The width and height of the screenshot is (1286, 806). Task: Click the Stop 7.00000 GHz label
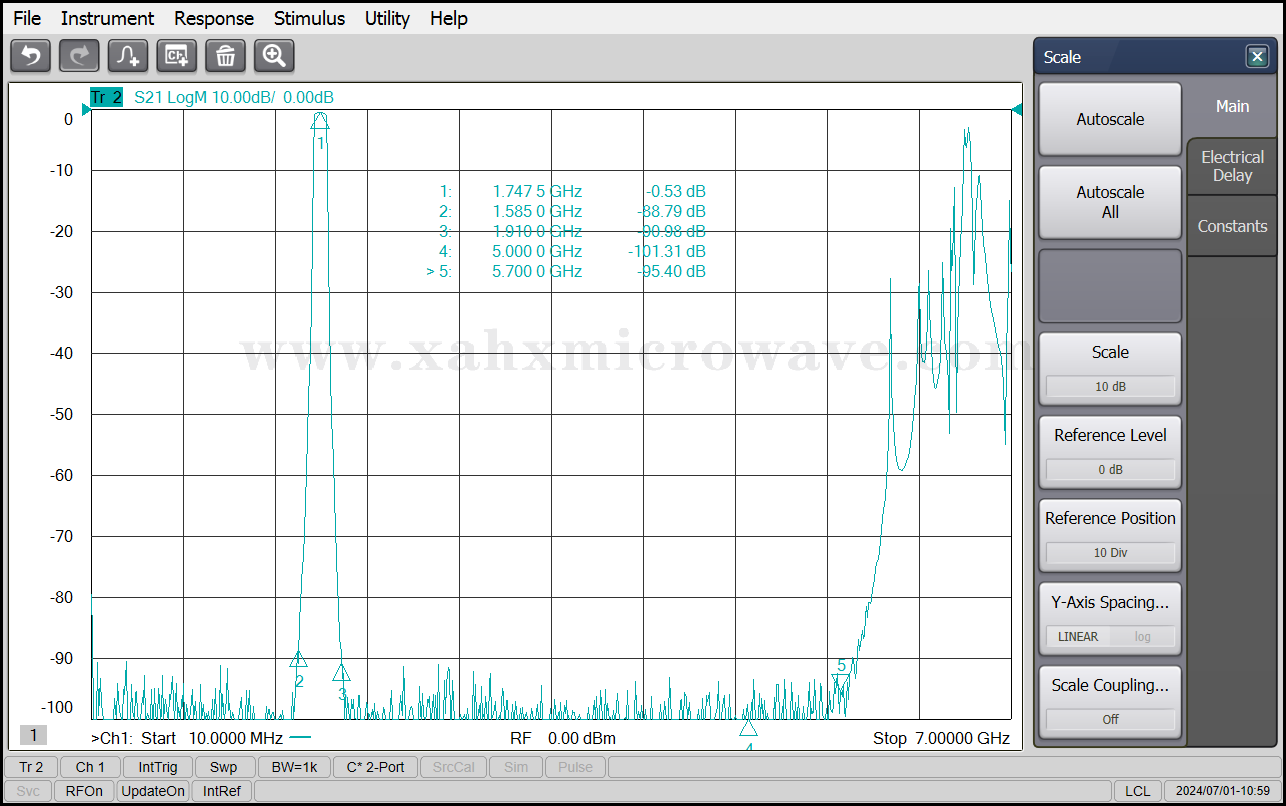tap(941, 738)
